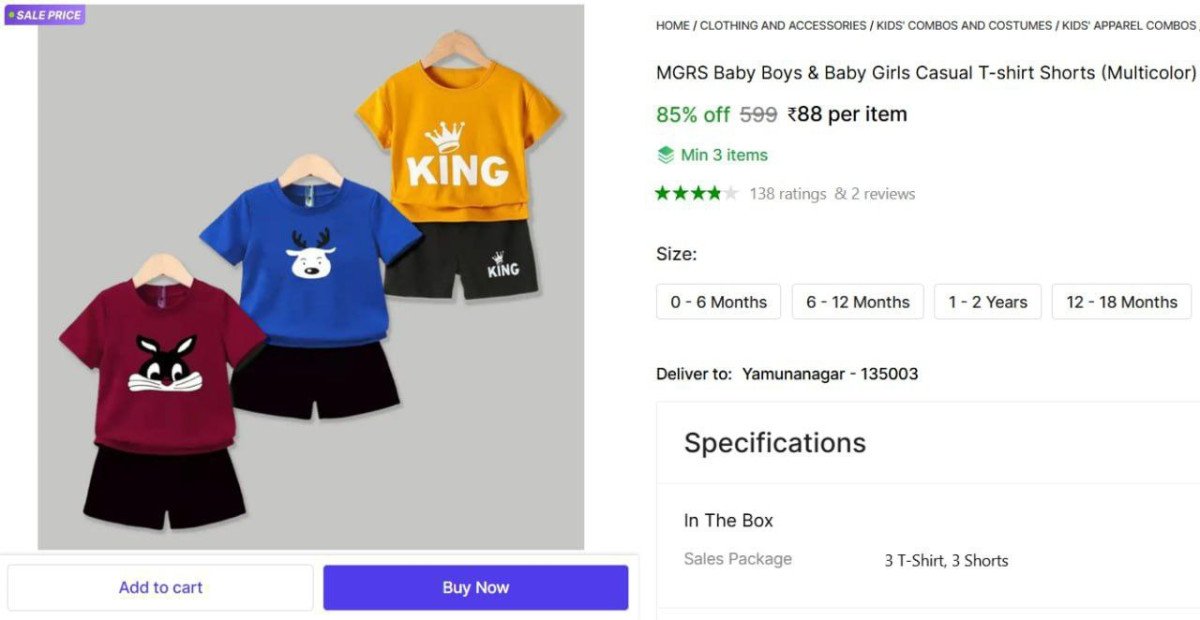View the 2 reviews link
Screen dimensions: 1200x620
click(x=882, y=194)
